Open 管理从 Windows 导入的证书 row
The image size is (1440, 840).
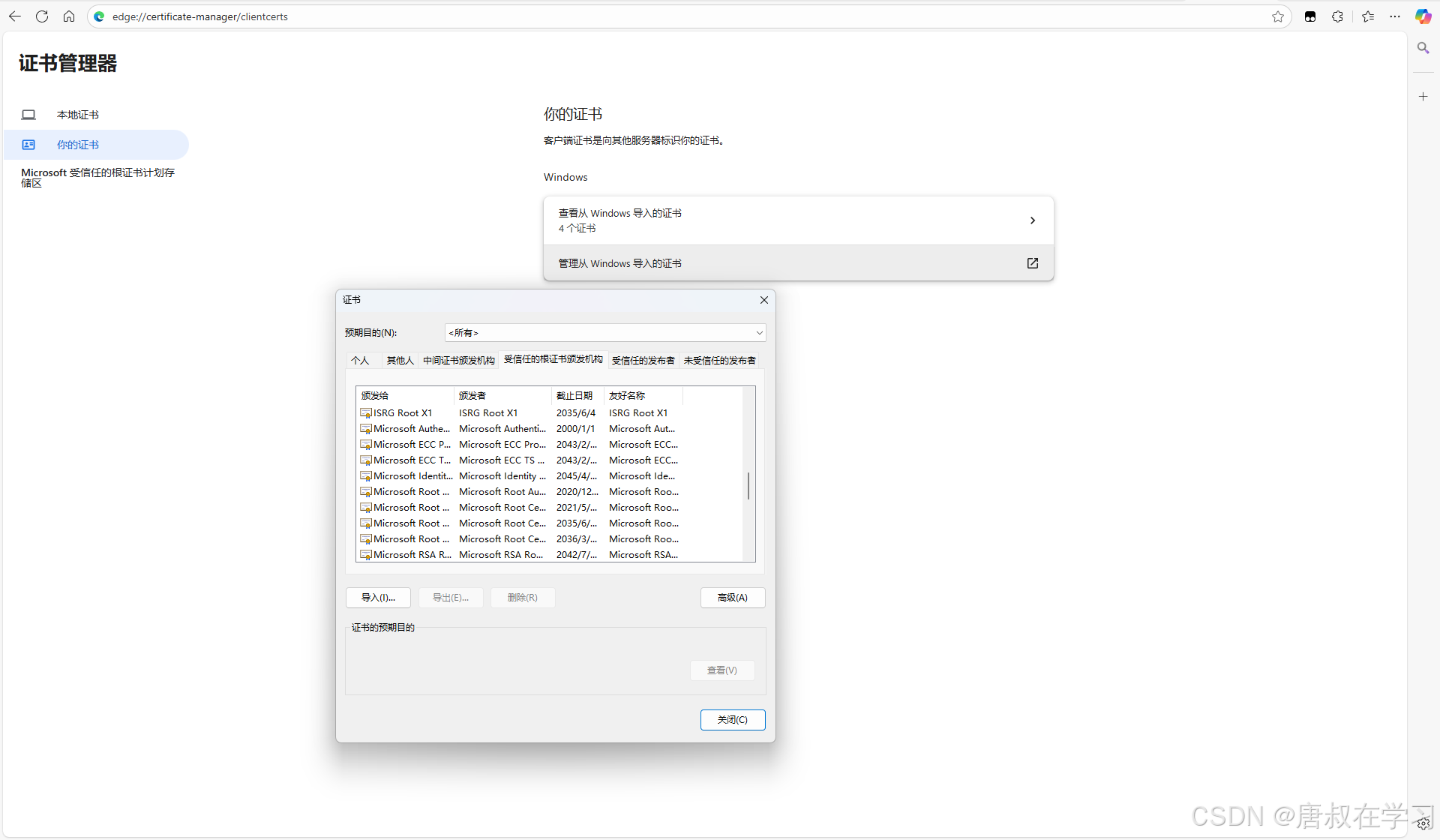pyautogui.click(x=798, y=263)
